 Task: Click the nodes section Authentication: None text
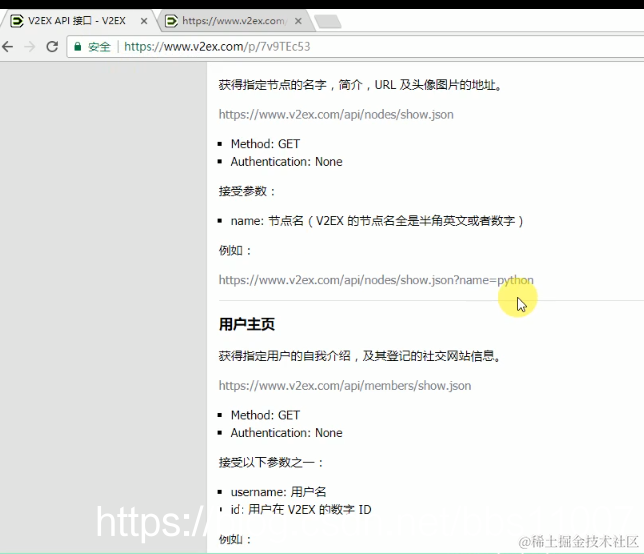tap(287, 162)
